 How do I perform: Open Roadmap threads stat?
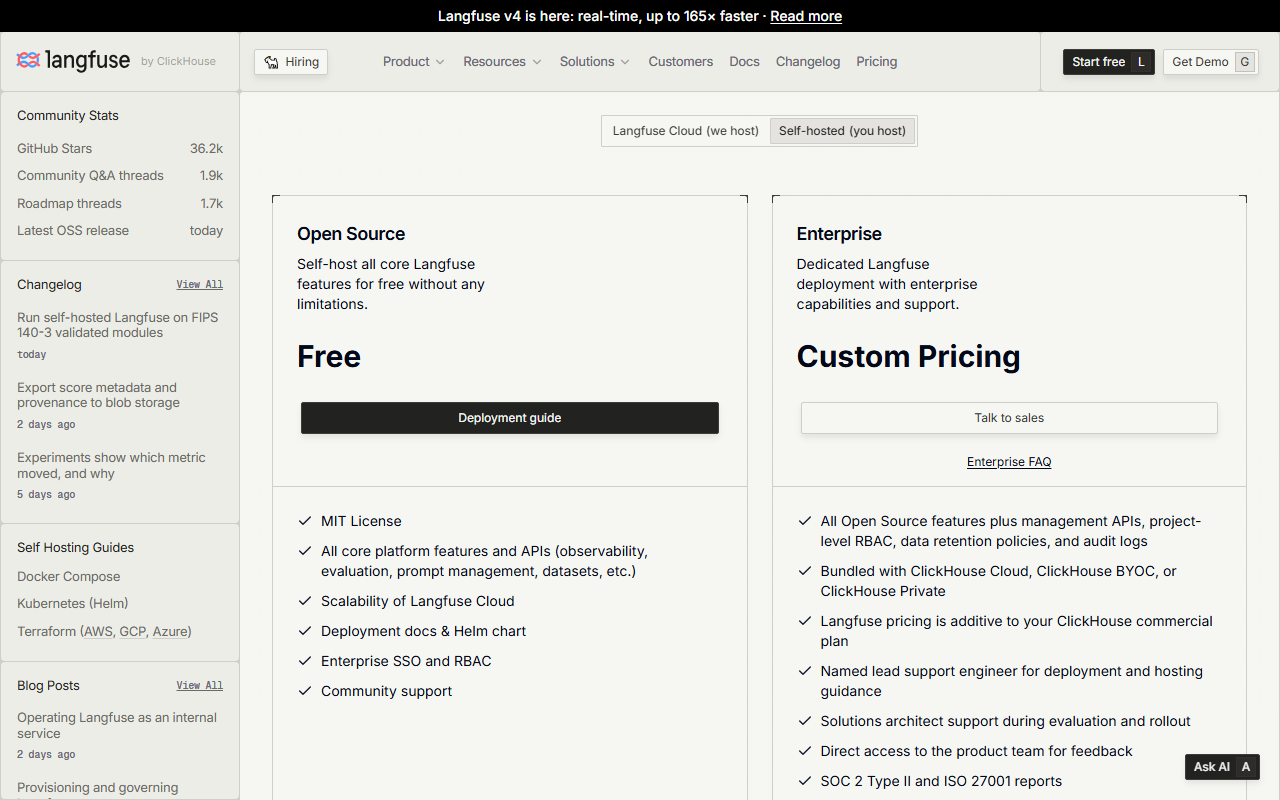[x=120, y=204]
